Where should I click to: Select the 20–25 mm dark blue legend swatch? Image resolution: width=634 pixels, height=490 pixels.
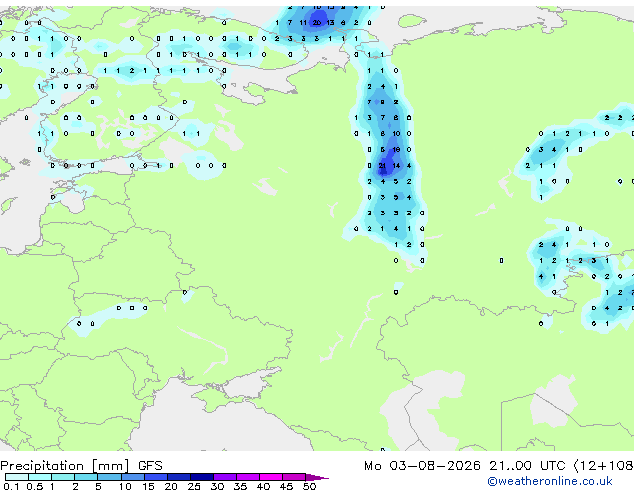tap(179, 477)
